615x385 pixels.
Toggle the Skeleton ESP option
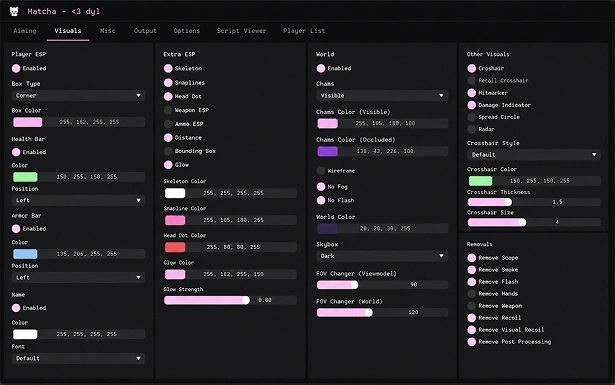pos(168,68)
